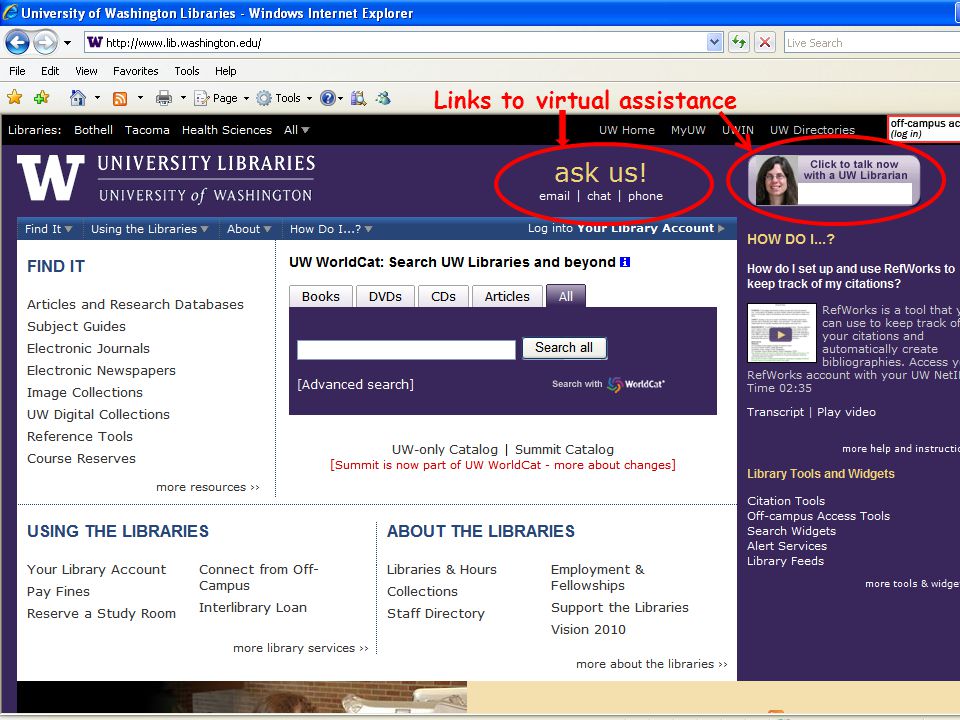
Task: Click into the Live Search box
Action: pos(872,43)
